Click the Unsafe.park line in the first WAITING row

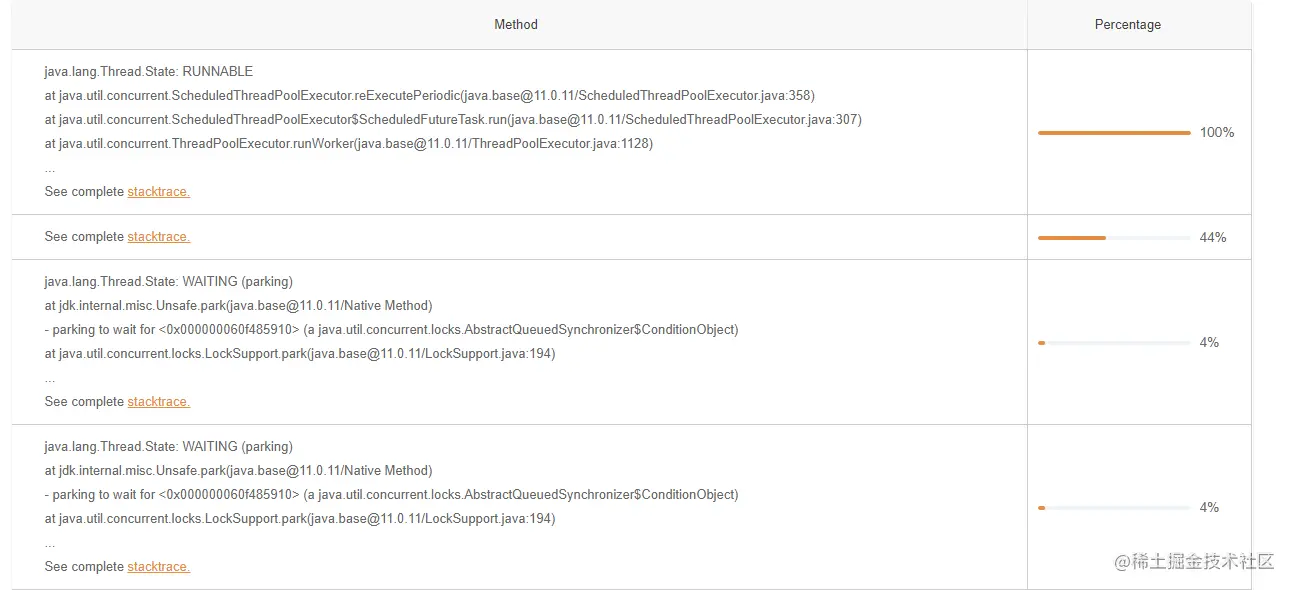point(239,306)
